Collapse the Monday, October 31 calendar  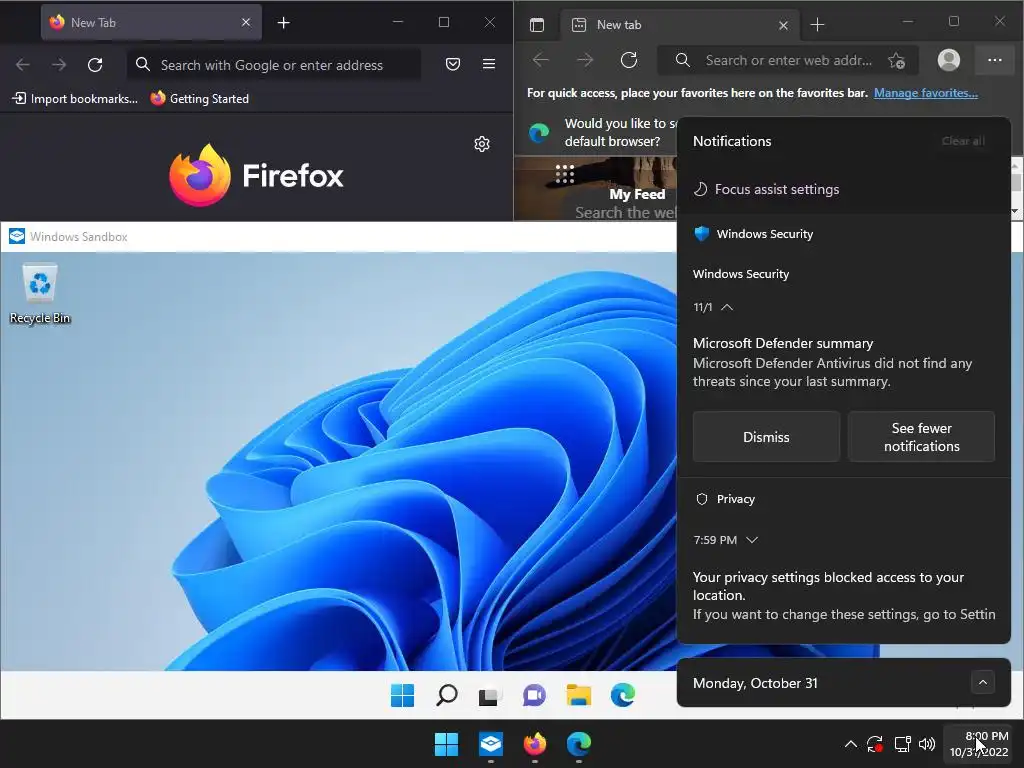[982, 682]
